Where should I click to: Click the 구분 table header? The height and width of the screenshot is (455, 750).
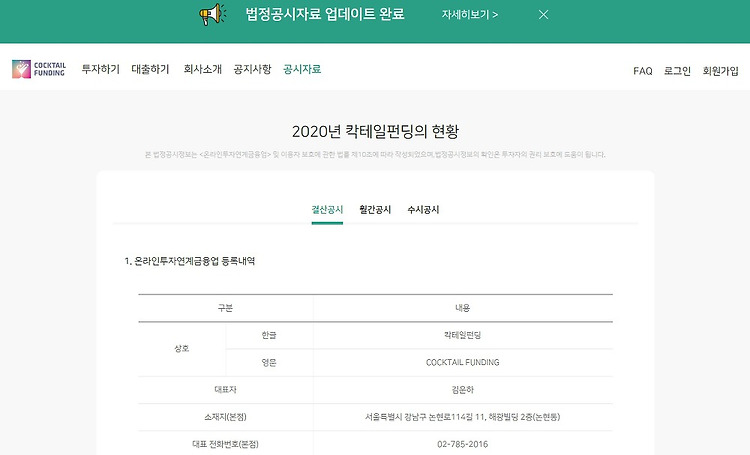225,308
